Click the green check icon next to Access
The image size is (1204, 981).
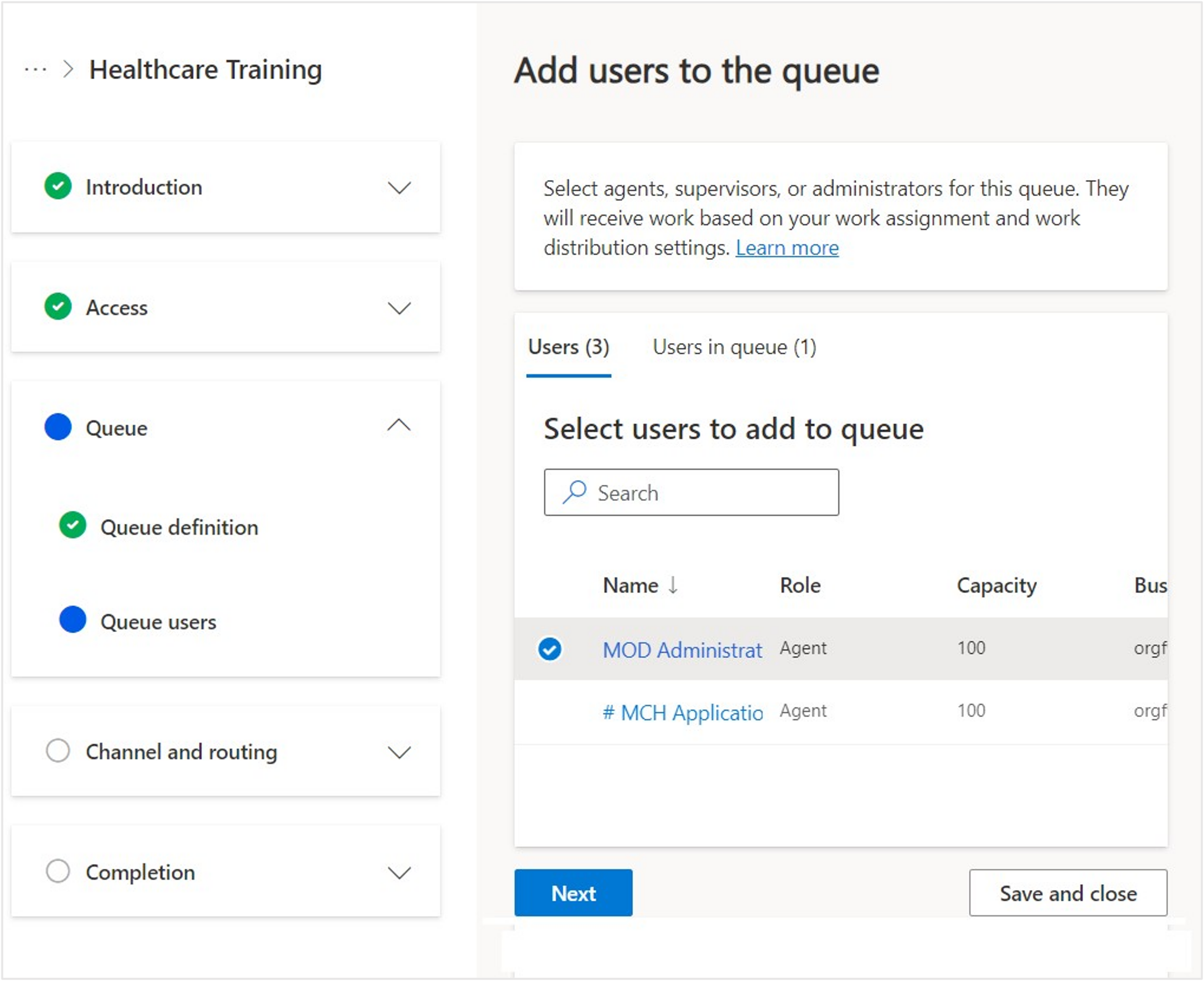[x=58, y=307]
